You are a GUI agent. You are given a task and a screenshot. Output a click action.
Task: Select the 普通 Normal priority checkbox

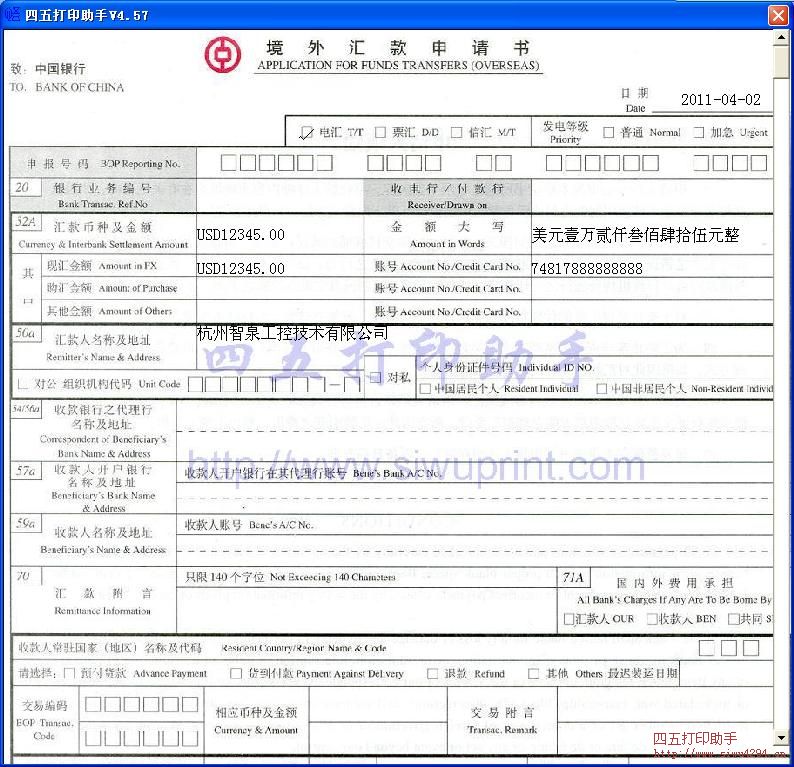[x=608, y=132]
